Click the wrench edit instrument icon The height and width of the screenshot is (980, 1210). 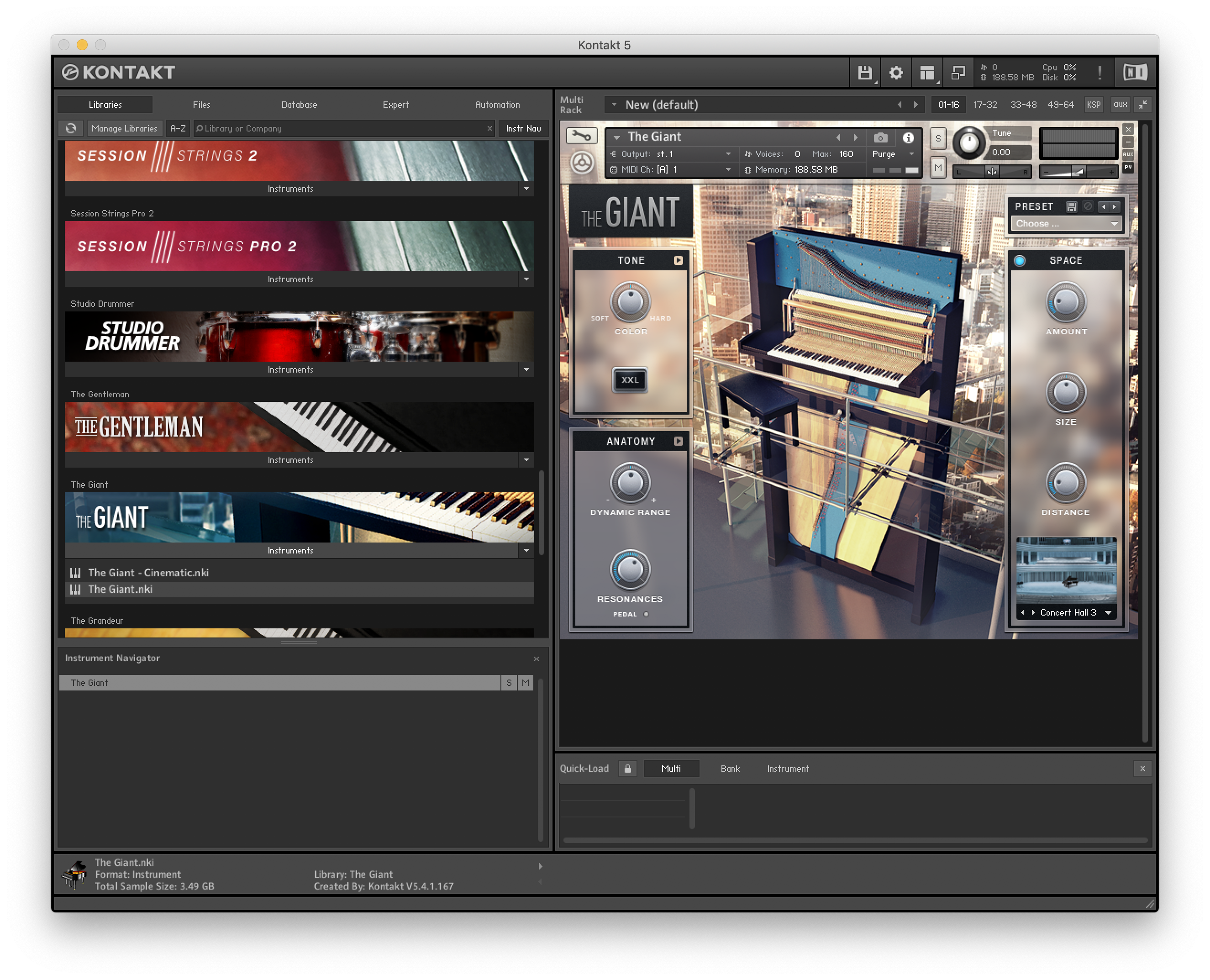581,136
